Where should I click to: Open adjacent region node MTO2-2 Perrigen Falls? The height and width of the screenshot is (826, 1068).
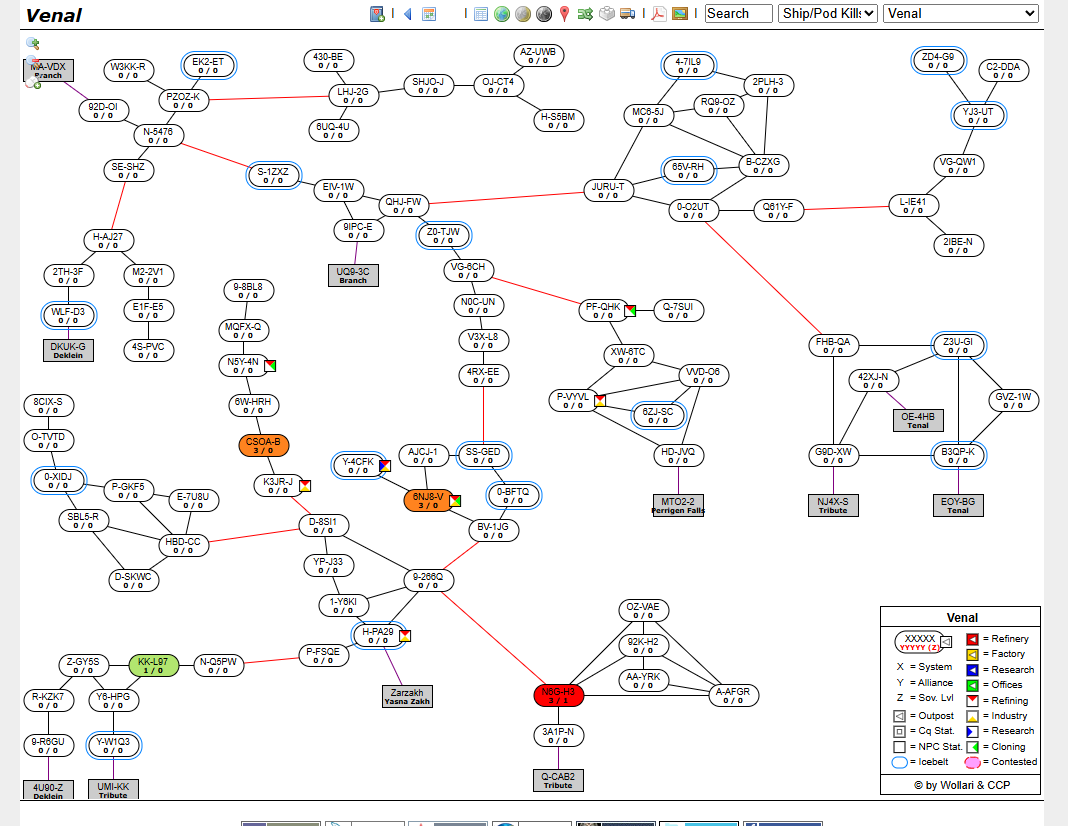678,505
